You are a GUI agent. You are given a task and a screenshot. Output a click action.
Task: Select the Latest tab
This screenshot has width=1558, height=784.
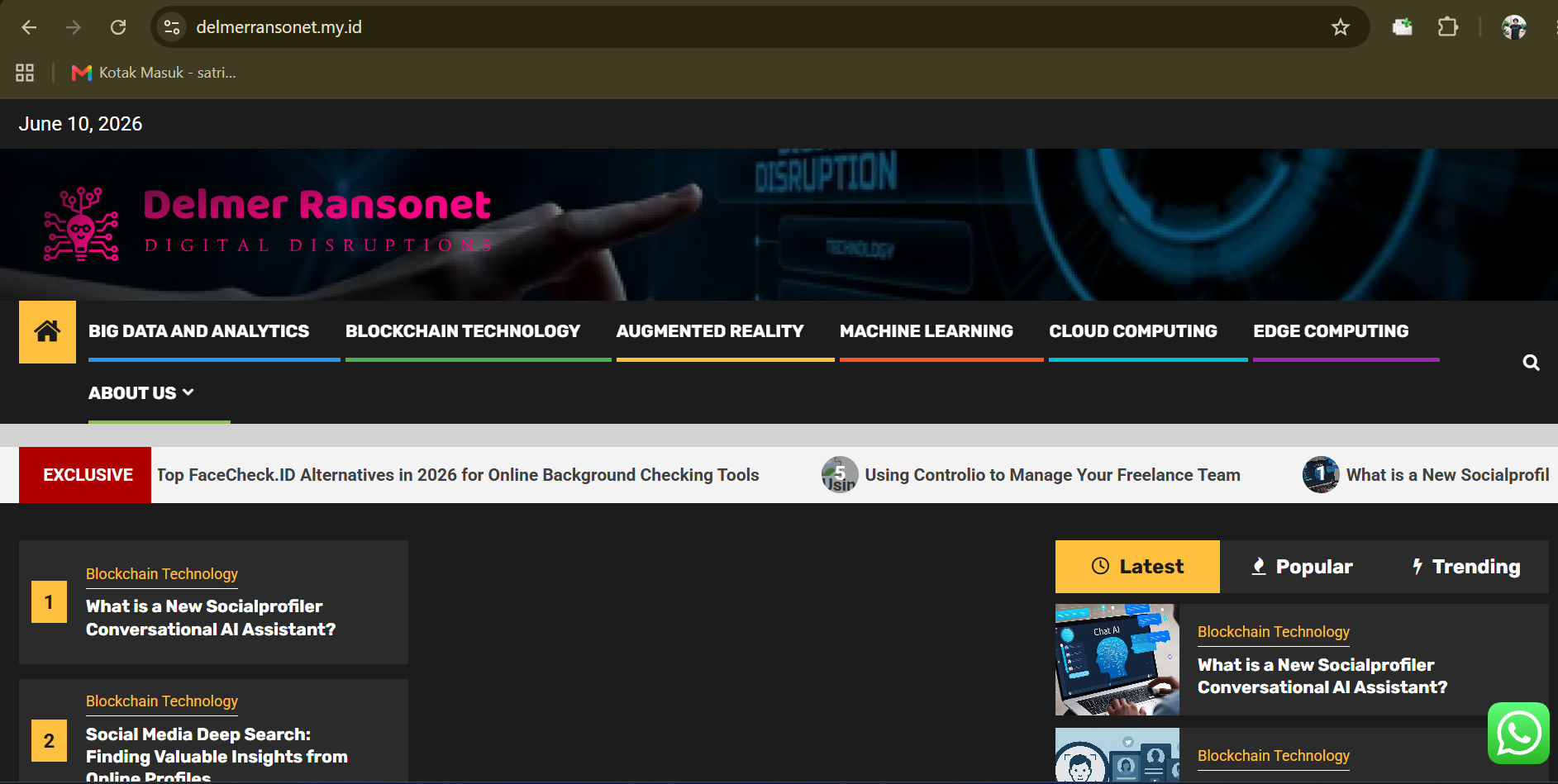point(1137,567)
